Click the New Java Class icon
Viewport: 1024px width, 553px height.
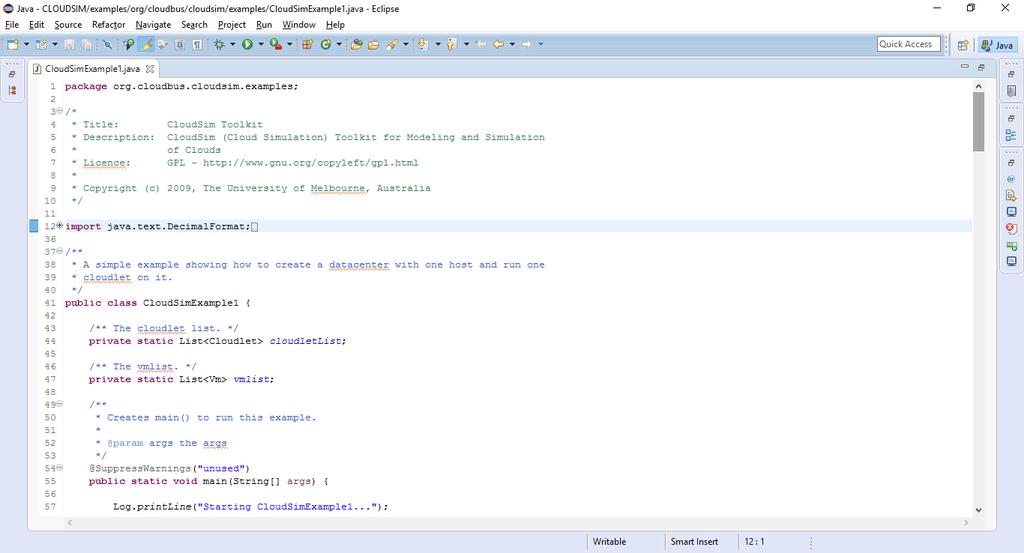(325, 44)
